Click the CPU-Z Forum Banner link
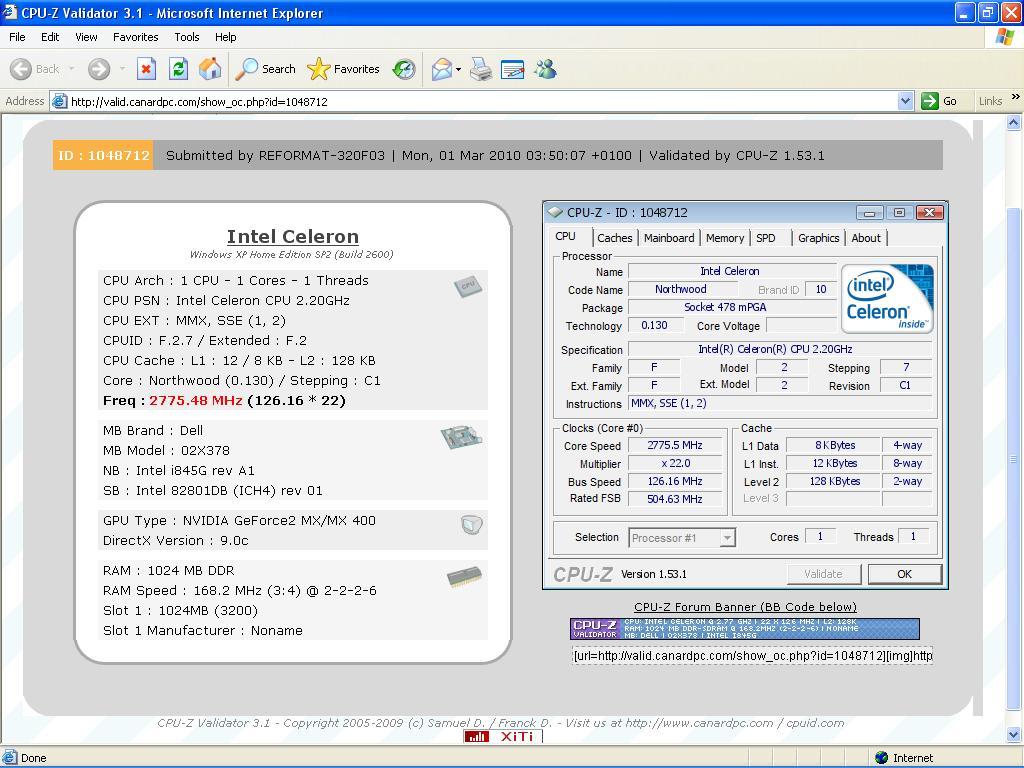This screenshot has height=768, width=1024. coord(745,607)
